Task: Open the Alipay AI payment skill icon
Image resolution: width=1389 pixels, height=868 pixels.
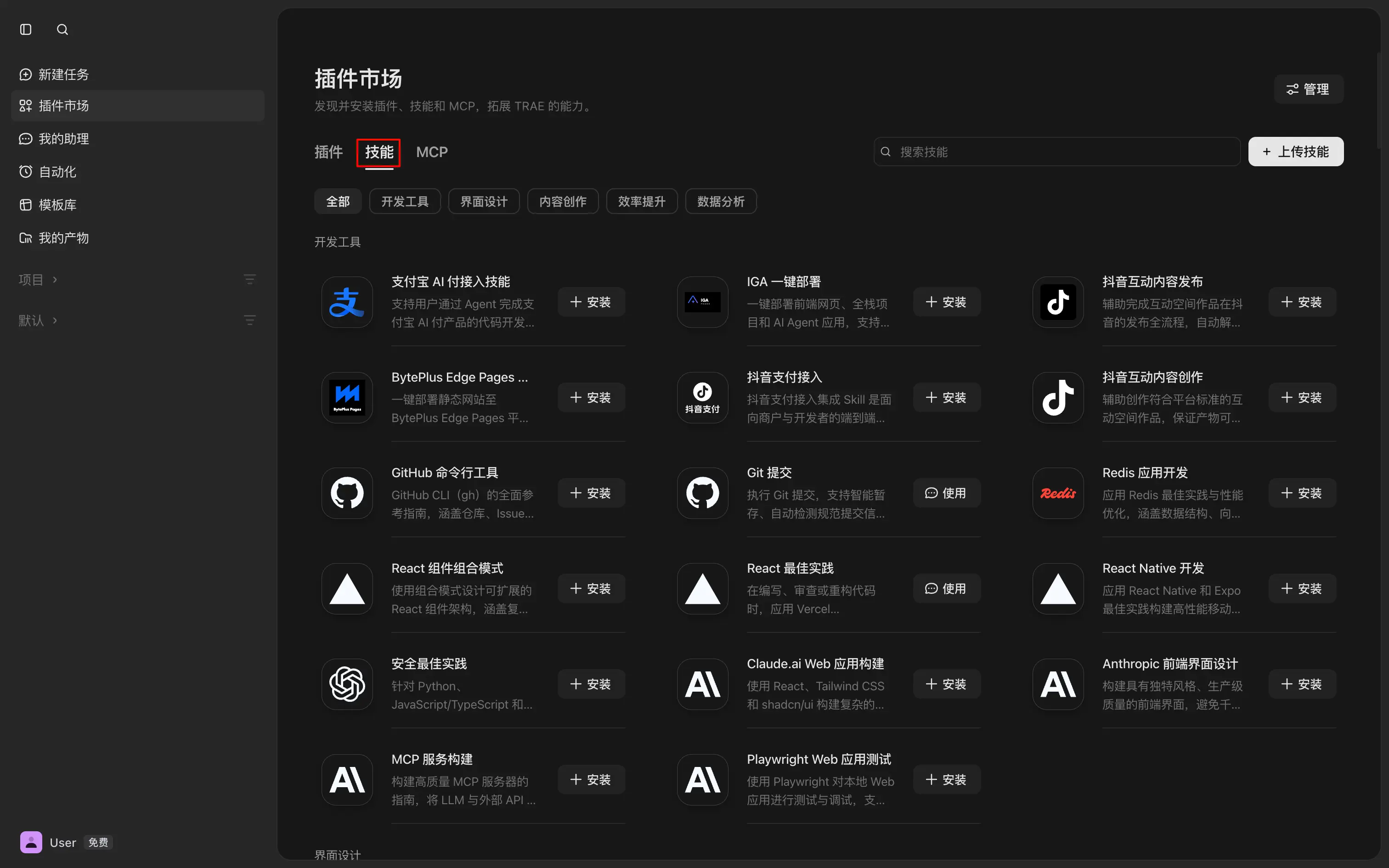Action: 347,302
